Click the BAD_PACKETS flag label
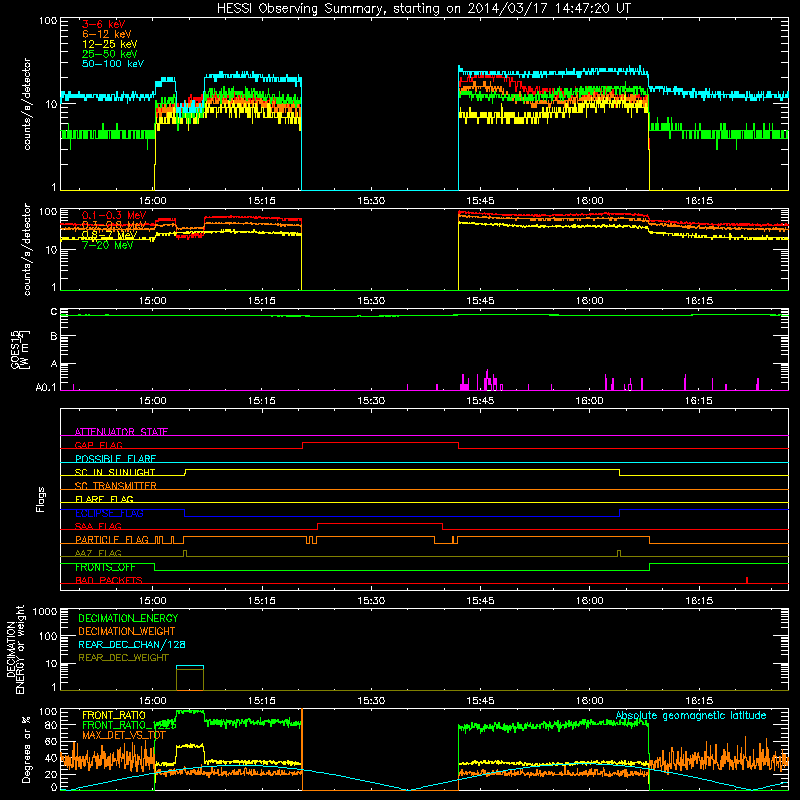Viewport: 800px width, 800px height. tap(109, 580)
